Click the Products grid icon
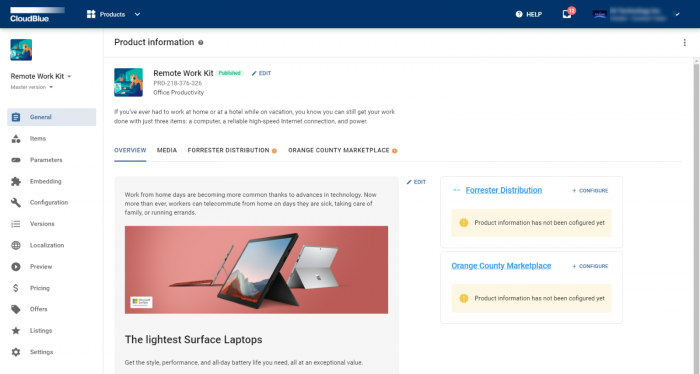 click(x=91, y=14)
